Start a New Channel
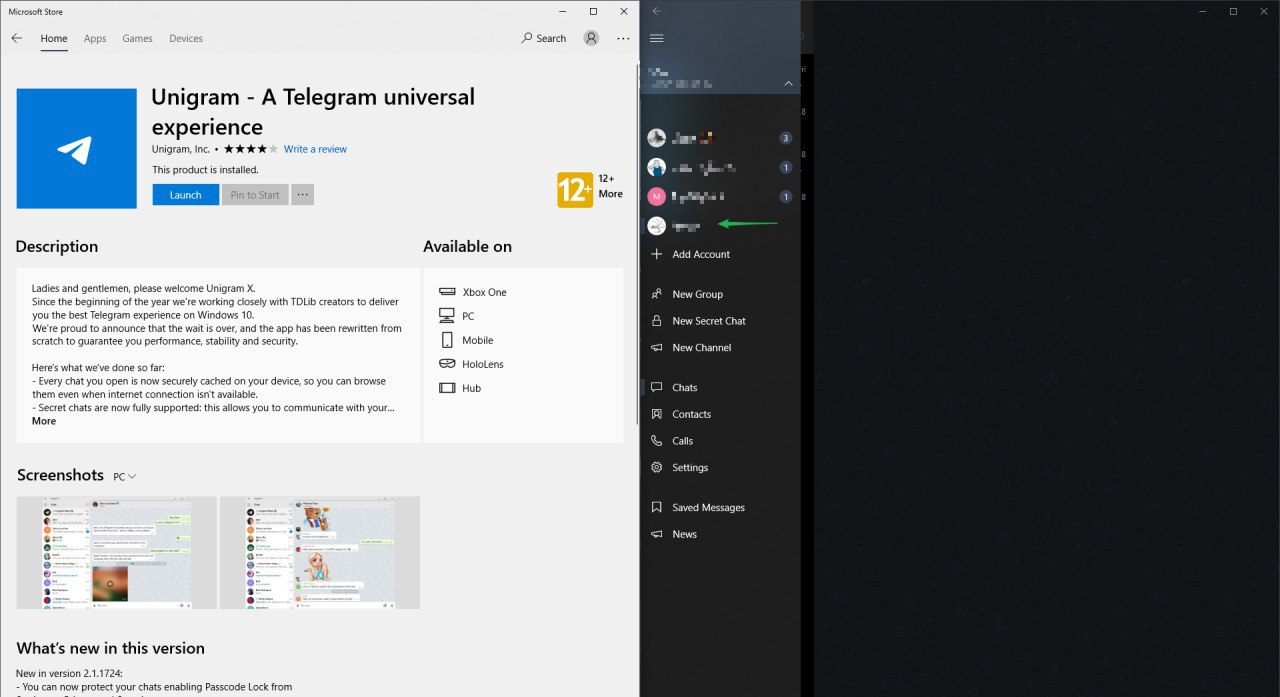This screenshot has height=697, width=1280. click(x=720, y=348)
